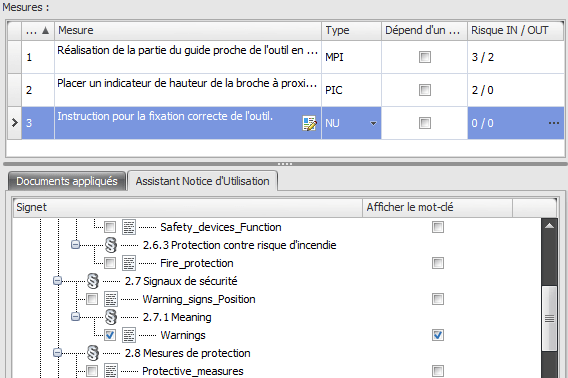Check the Fire_protection bookmark checkbox
The image size is (568, 378).
(110, 263)
